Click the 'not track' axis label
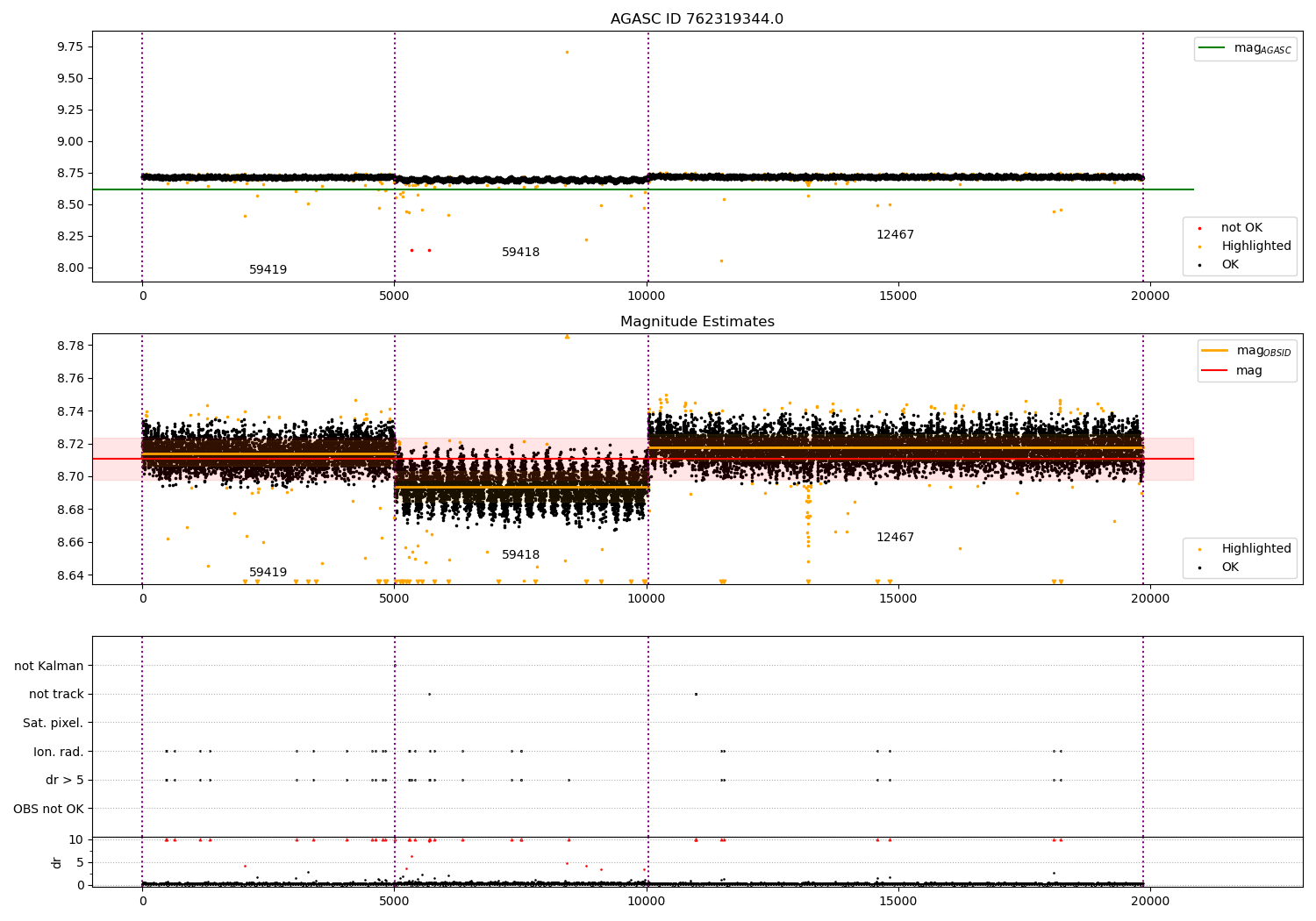1316x921 pixels. [x=56, y=694]
